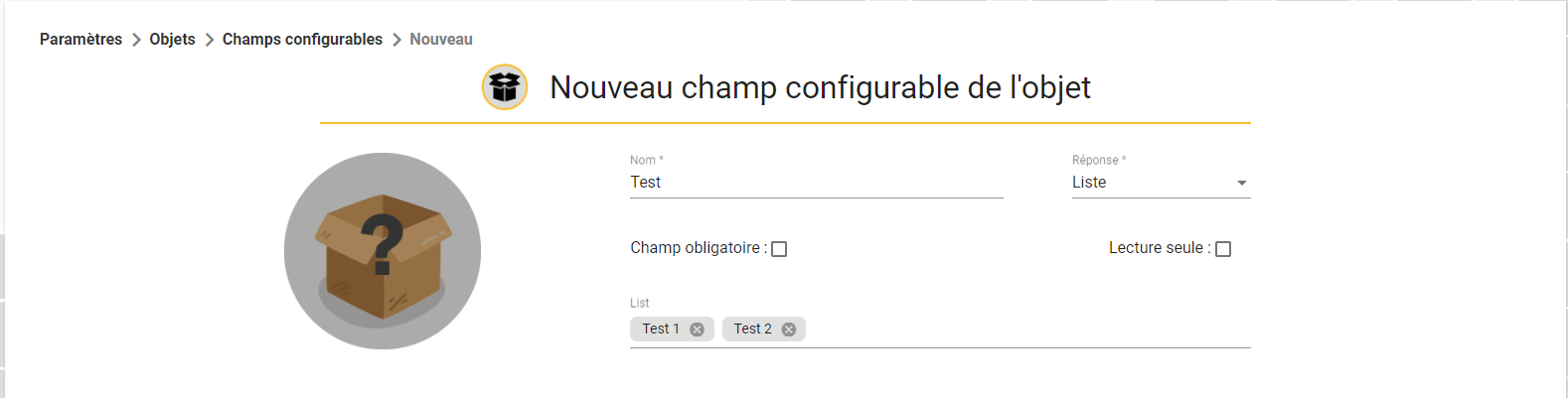1568x398 pixels.
Task: Select the Test 2 chip label
Action: pyautogui.click(x=752, y=330)
